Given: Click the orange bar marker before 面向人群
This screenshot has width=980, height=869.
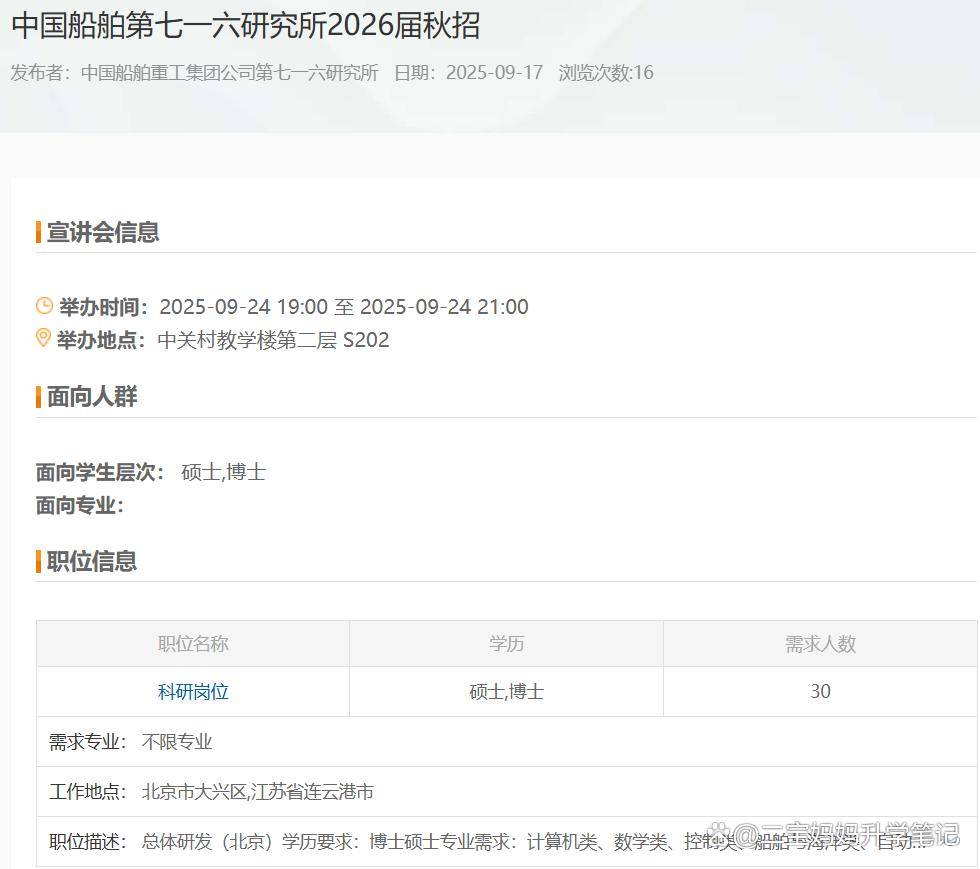Looking at the screenshot, I should pyautogui.click(x=39, y=397).
